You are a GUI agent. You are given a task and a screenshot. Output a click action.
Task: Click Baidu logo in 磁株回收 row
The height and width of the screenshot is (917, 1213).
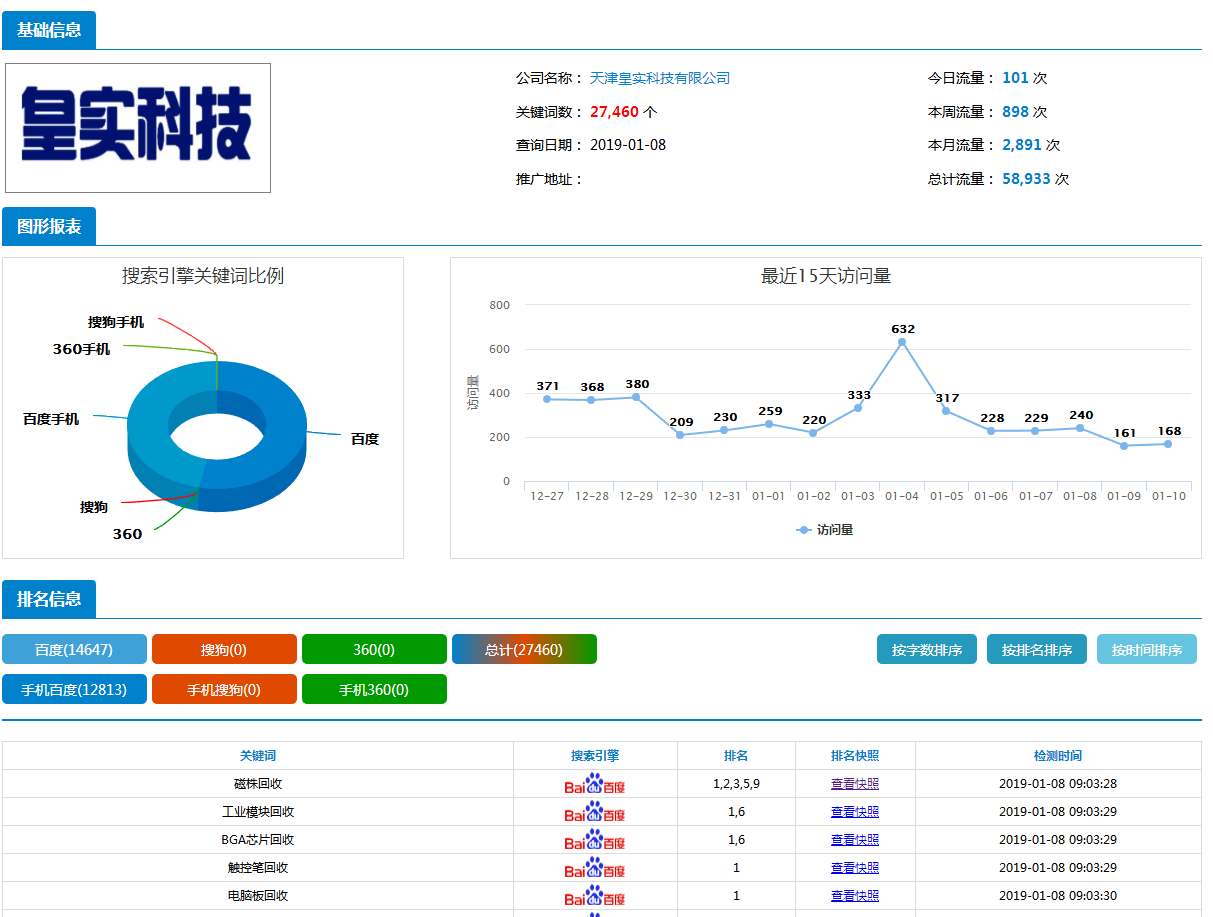595,784
